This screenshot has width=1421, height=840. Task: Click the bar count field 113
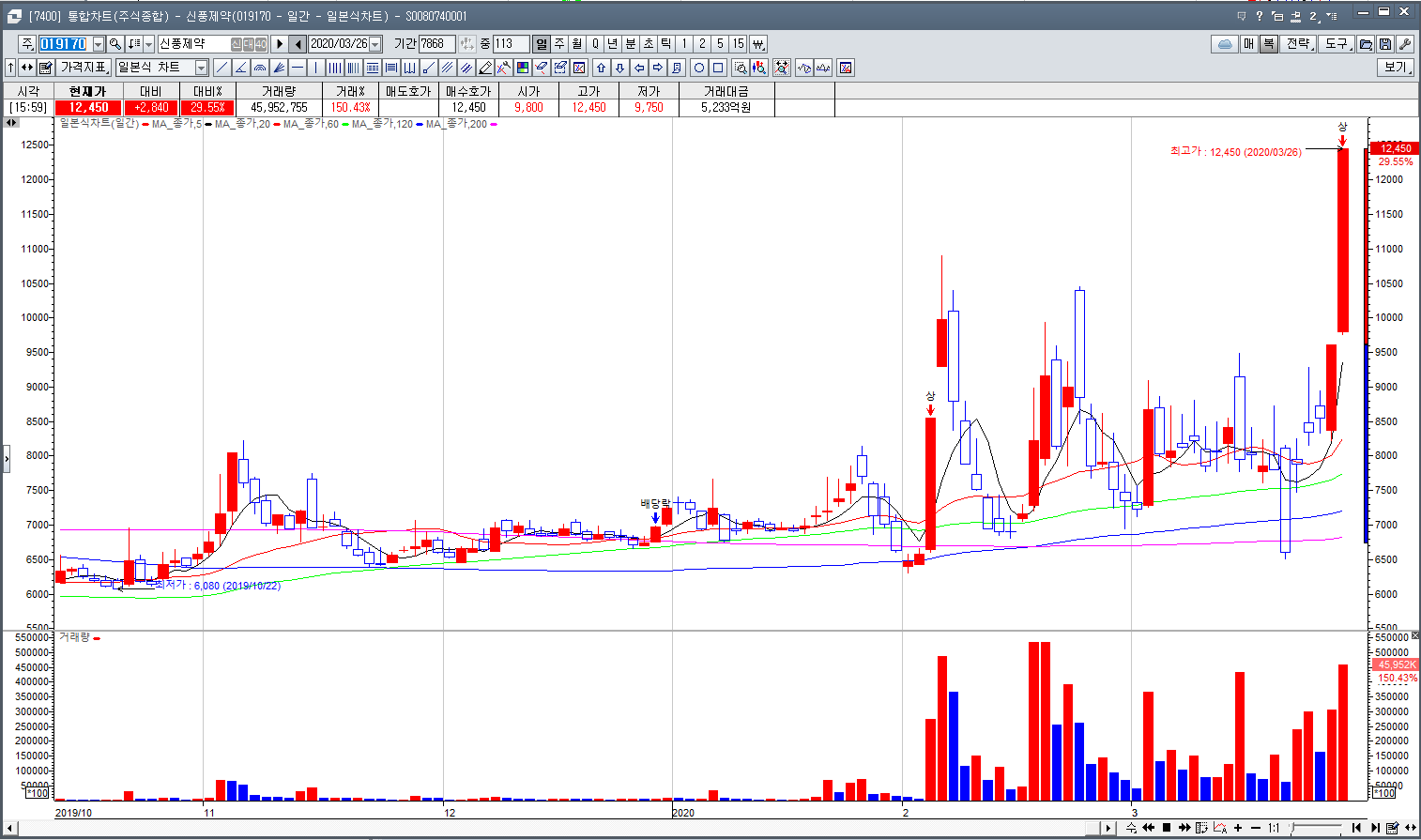tap(512, 44)
